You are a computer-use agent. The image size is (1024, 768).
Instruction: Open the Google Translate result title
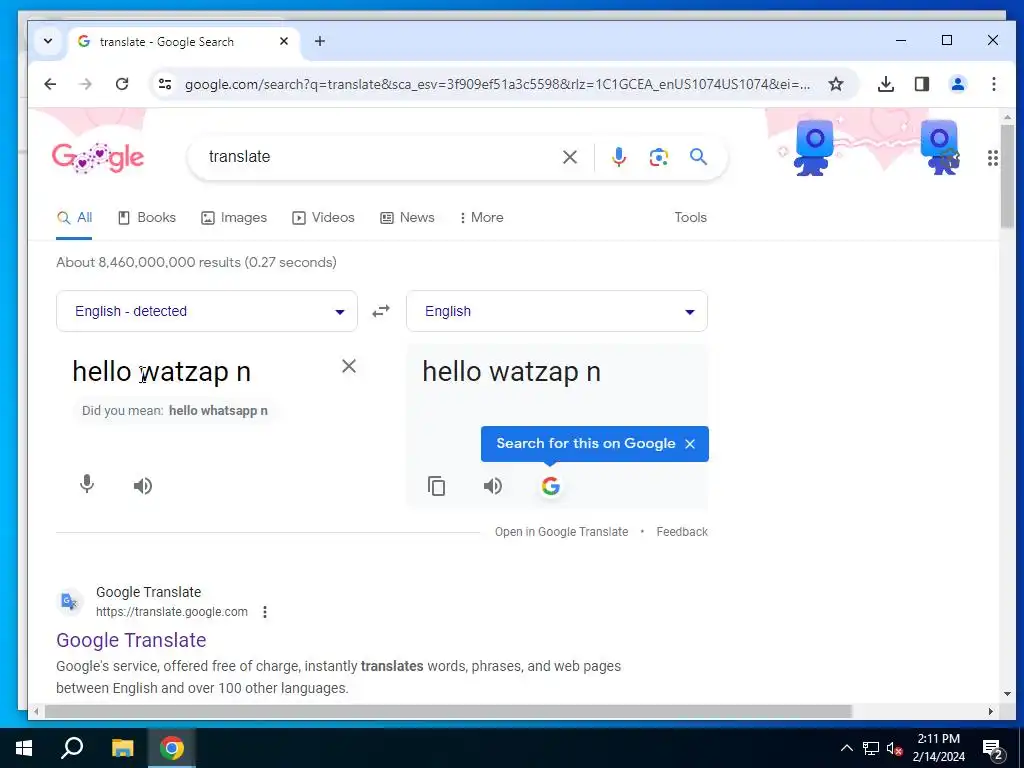[131, 640]
